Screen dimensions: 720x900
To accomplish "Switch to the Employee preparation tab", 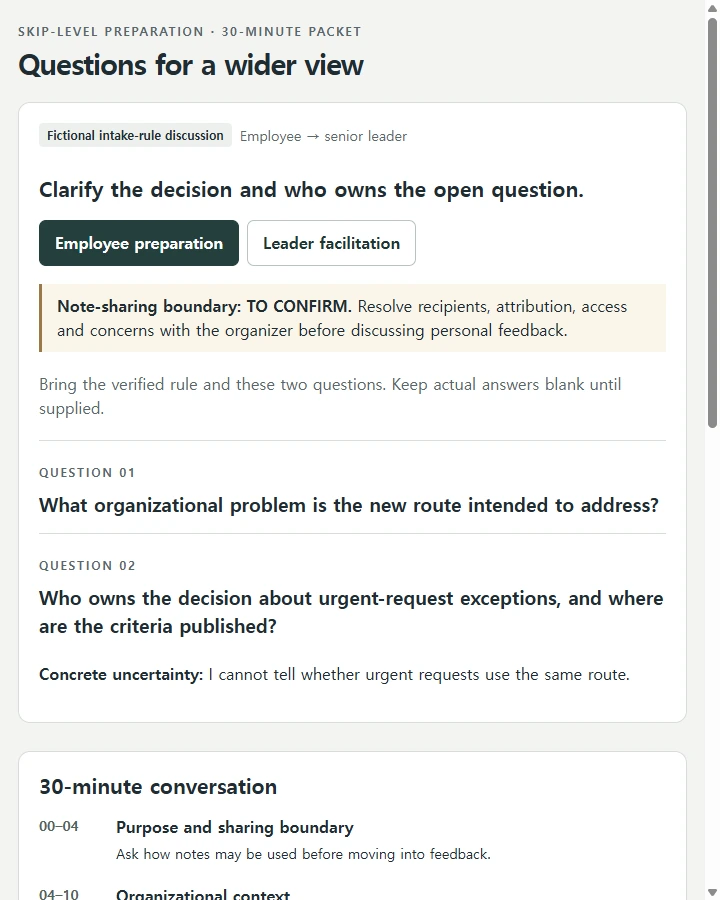I will point(139,243).
